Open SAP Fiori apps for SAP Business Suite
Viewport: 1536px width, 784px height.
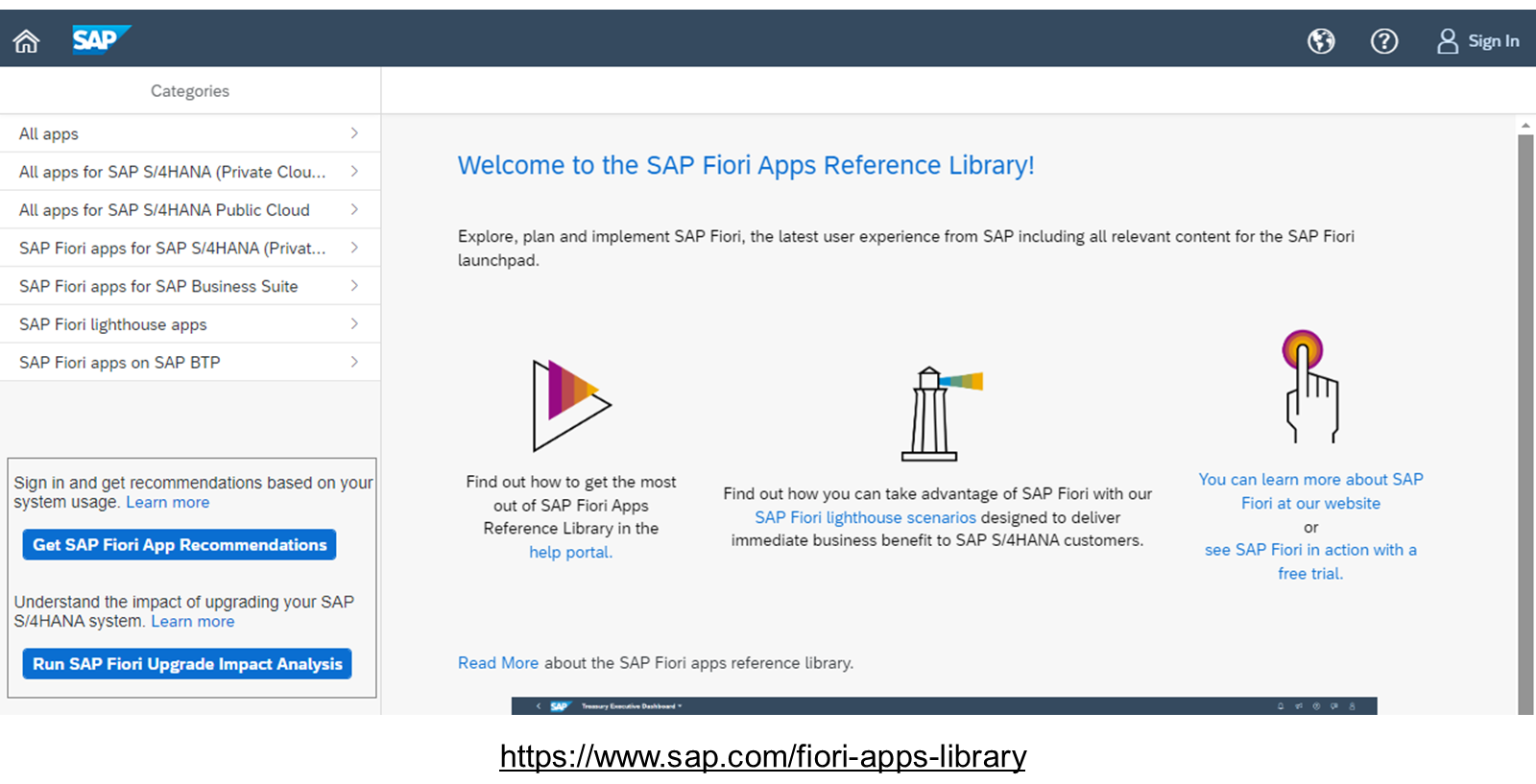click(190, 286)
